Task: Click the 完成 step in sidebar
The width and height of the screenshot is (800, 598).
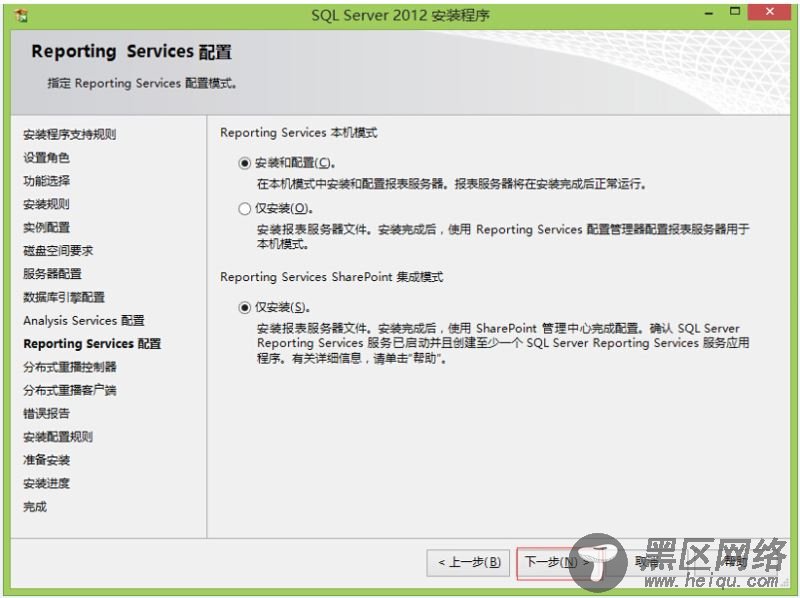Action: tap(35, 507)
